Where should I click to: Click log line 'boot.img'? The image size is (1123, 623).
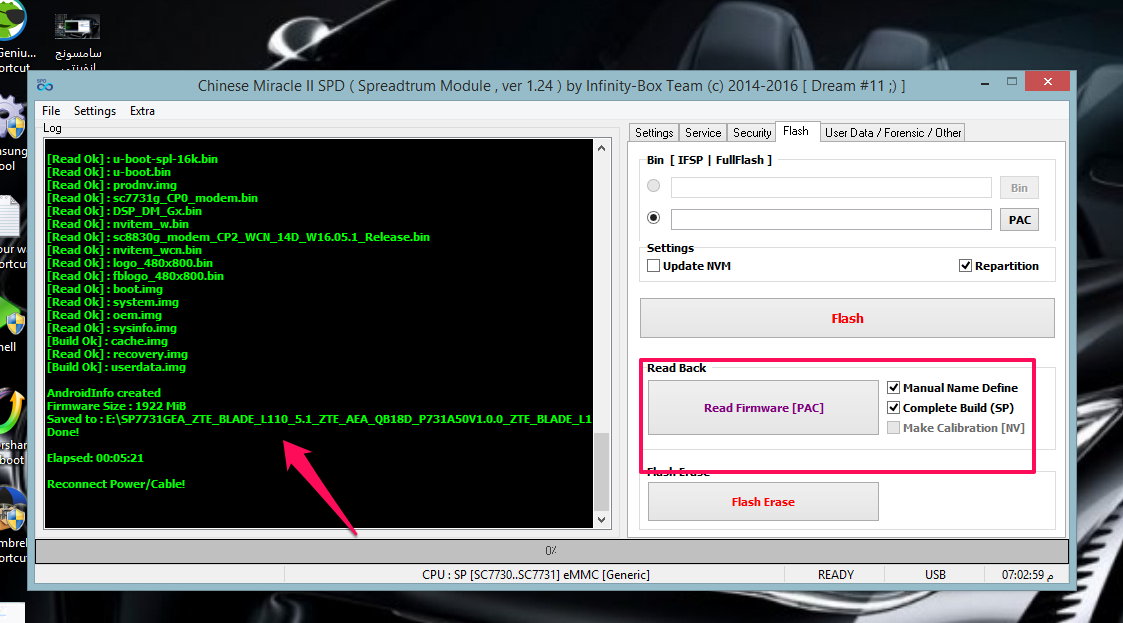coord(105,289)
